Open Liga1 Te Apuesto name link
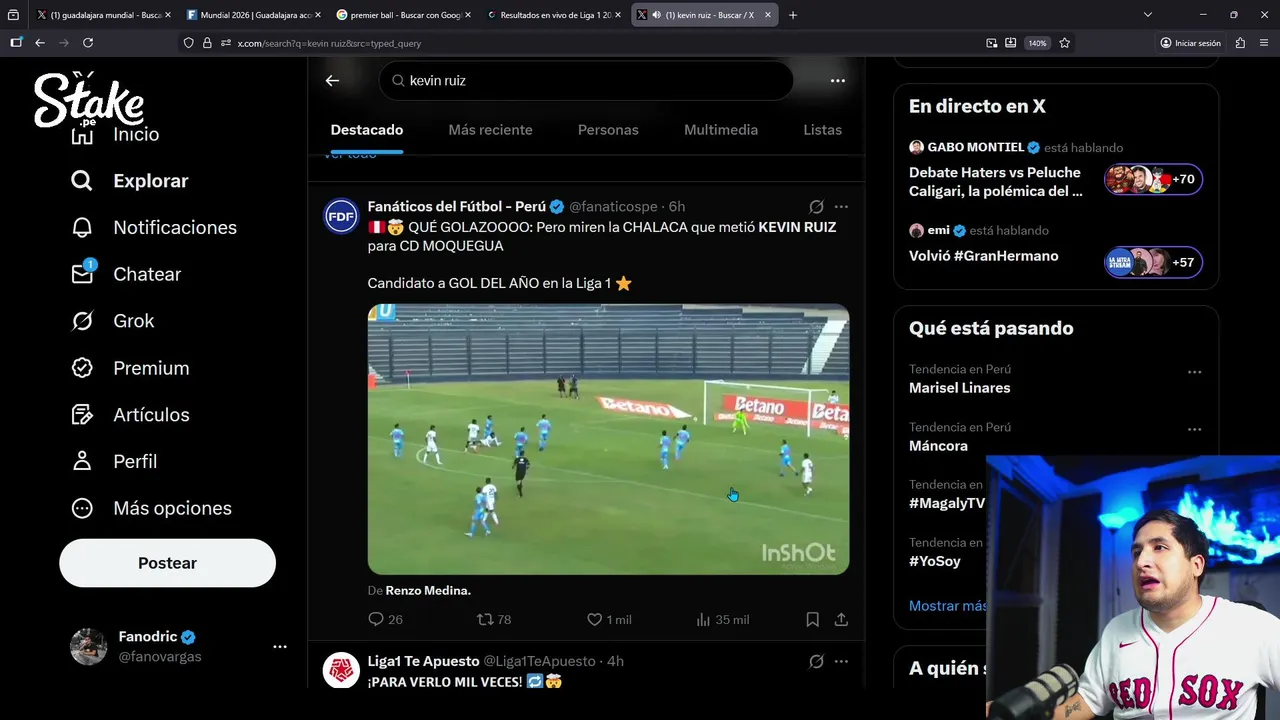 (x=423, y=662)
